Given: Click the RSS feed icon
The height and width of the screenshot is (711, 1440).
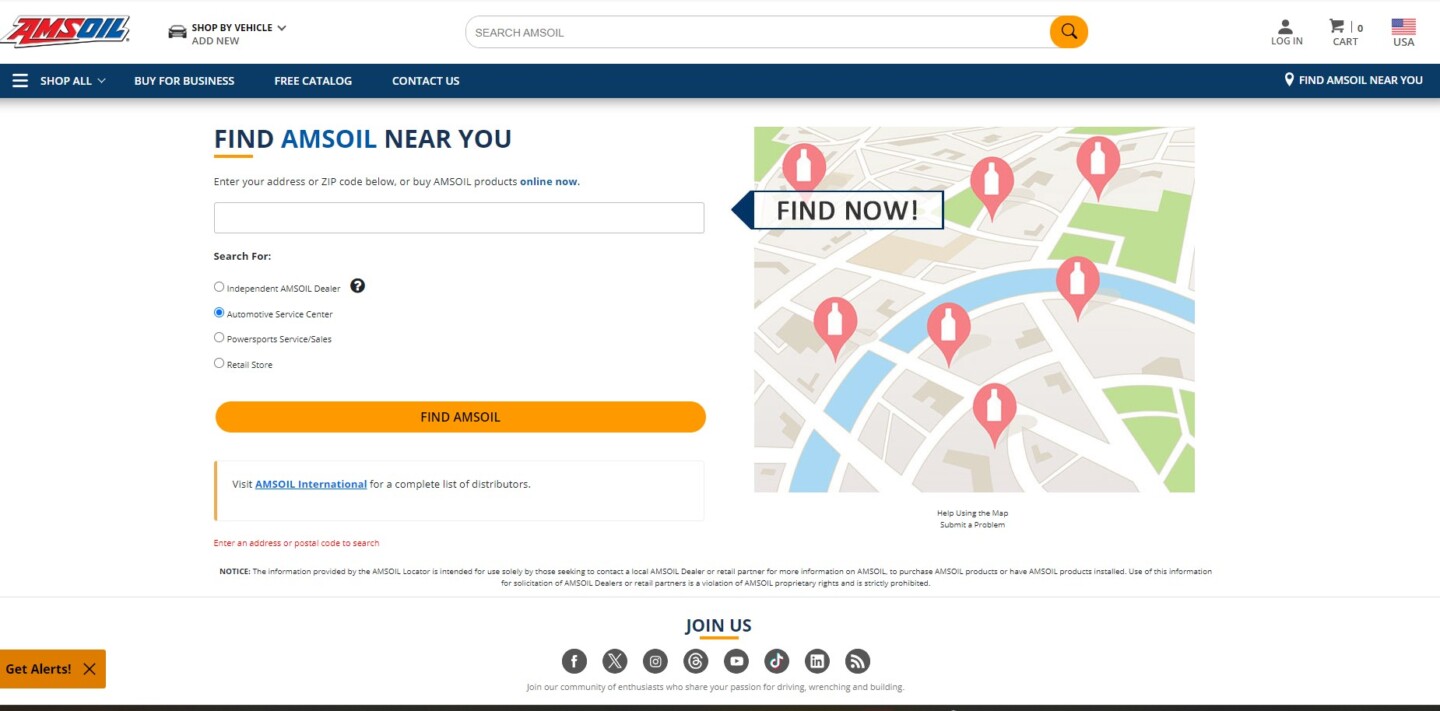Looking at the screenshot, I should pyautogui.click(x=857, y=661).
